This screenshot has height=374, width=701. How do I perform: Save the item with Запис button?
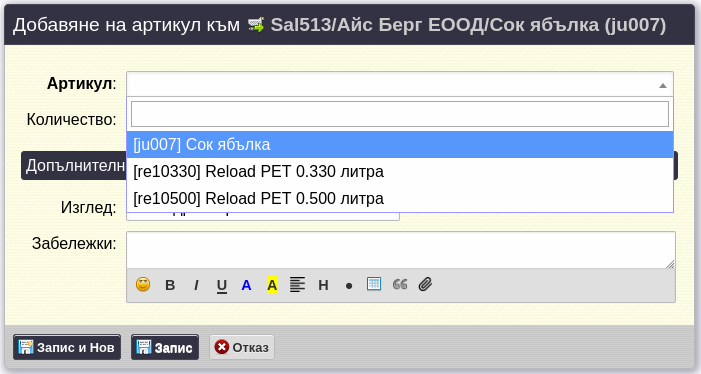click(x=165, y=347)
